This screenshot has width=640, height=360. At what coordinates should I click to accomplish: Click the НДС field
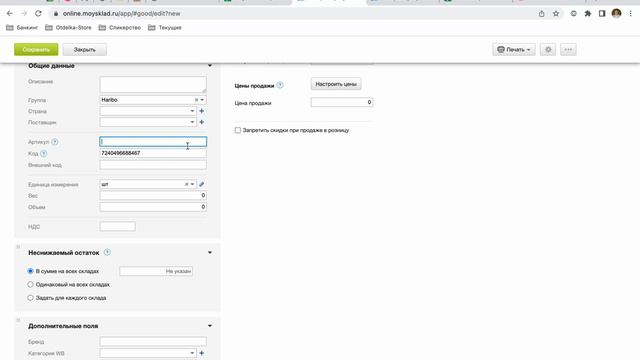coord(118,227)
